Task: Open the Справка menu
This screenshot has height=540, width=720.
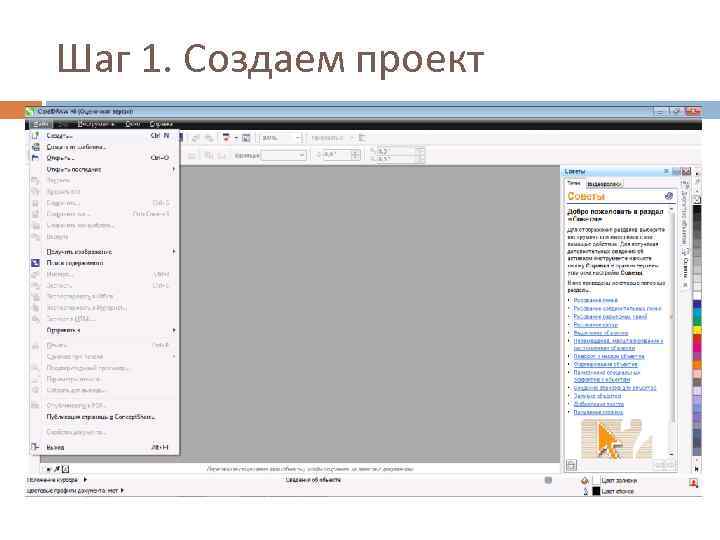Action: [161, 124]
